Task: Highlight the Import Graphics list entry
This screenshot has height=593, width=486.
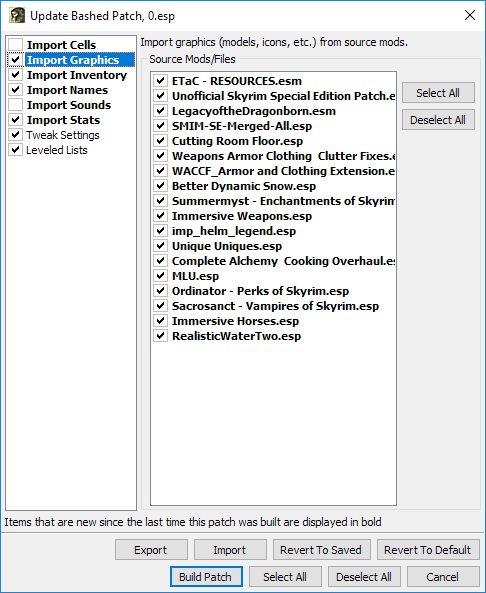Action: coord(80,60)
